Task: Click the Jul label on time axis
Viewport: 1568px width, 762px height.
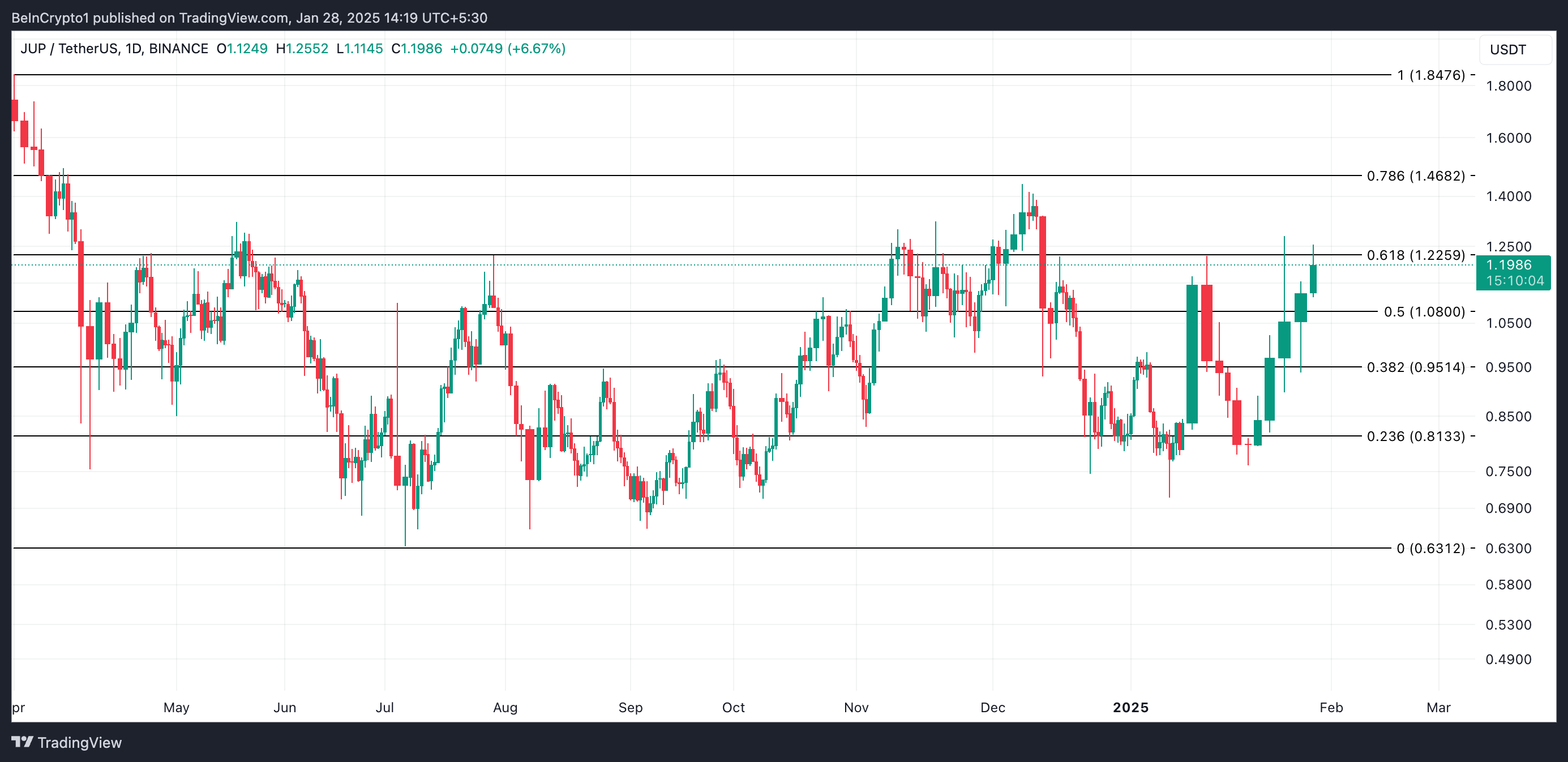Action: pyautogui.click(x=385, y=707)
